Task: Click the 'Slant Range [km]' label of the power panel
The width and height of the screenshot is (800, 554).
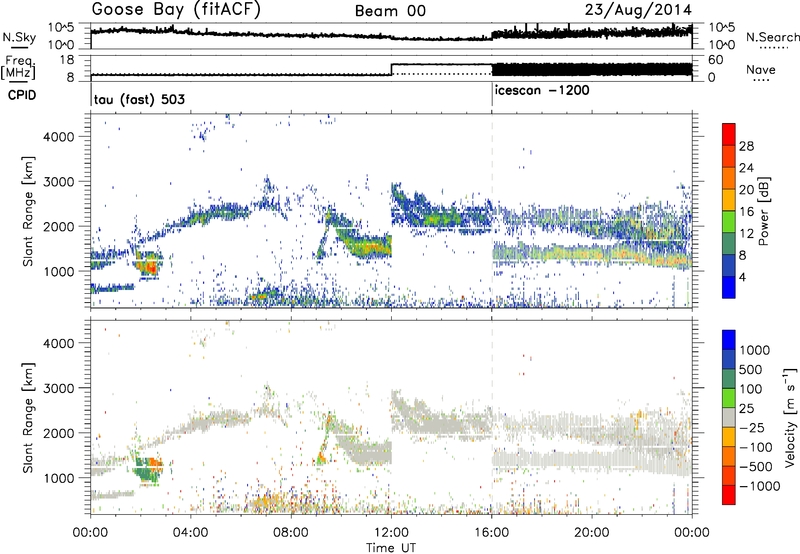Action: click(28, 211)
